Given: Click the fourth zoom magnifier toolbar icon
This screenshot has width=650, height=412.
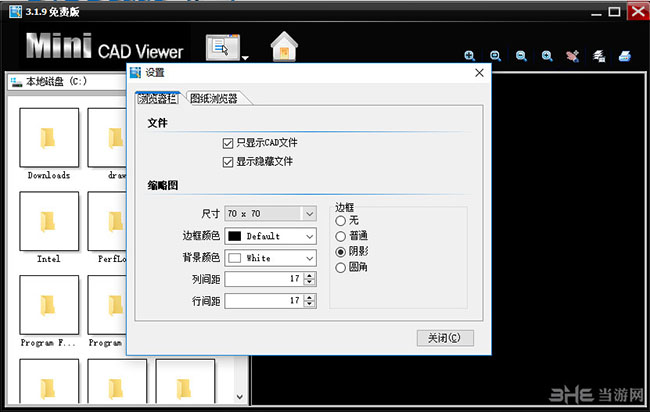Looking at the screenshot, I should pyautogui.click(x=547, y=56).
